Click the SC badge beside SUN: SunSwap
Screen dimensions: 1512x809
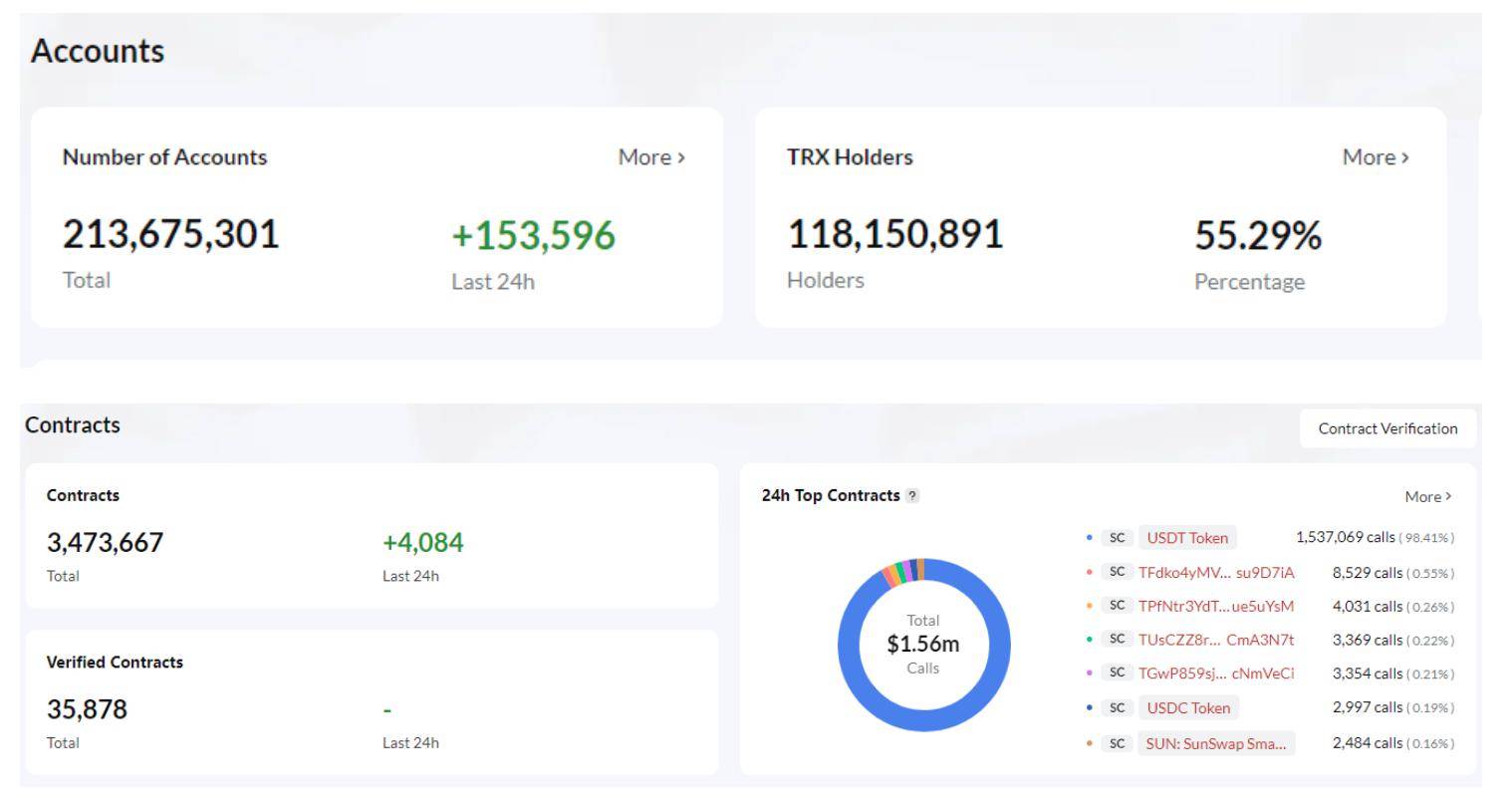click(x=1117, y=743)
